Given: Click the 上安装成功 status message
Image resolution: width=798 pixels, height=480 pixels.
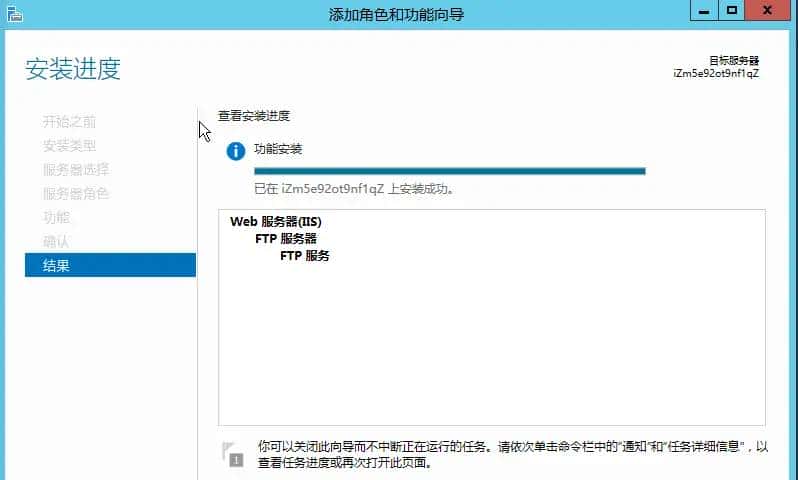Looking at the screenshot, I should (x=354, y=189).
